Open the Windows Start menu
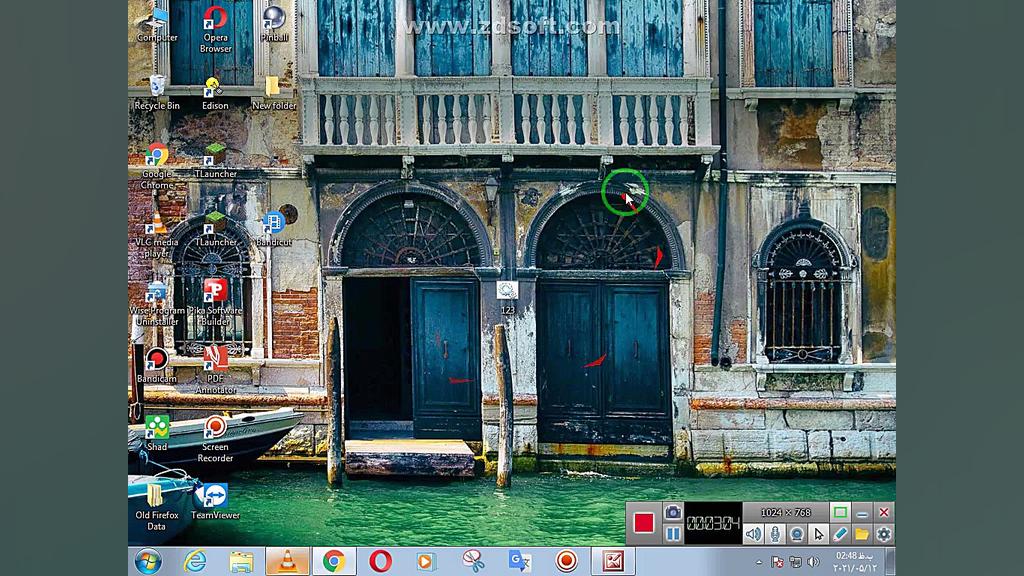This screenshot has height=576, width=1024. tap(148, 562)
